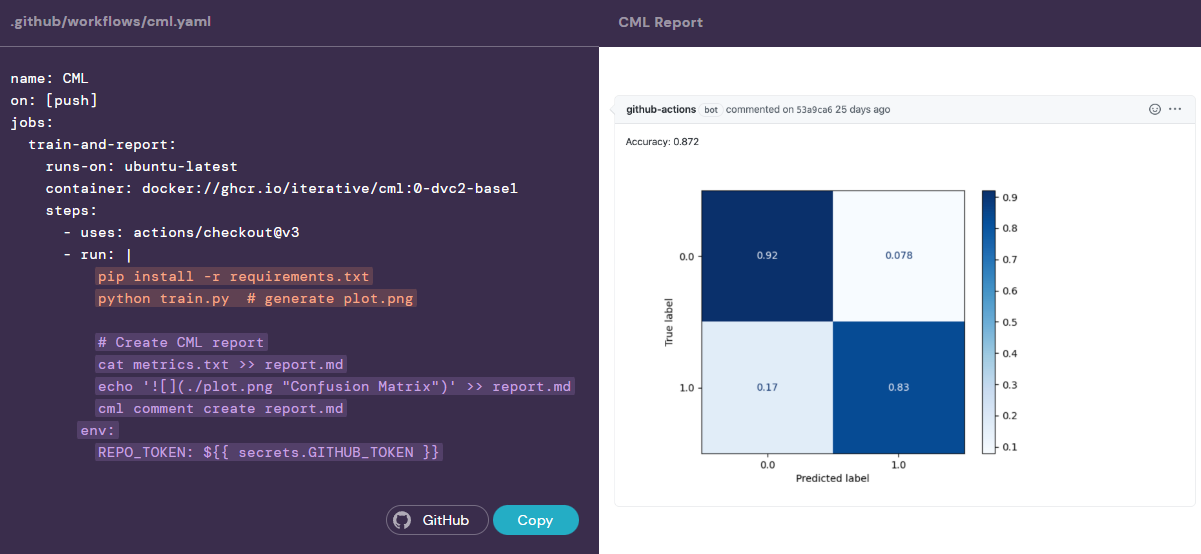Click the github-actions author name
Image resolution: width=1201 pixels, height=554 pixels.
pyautogui.click(x=661, y=109)
